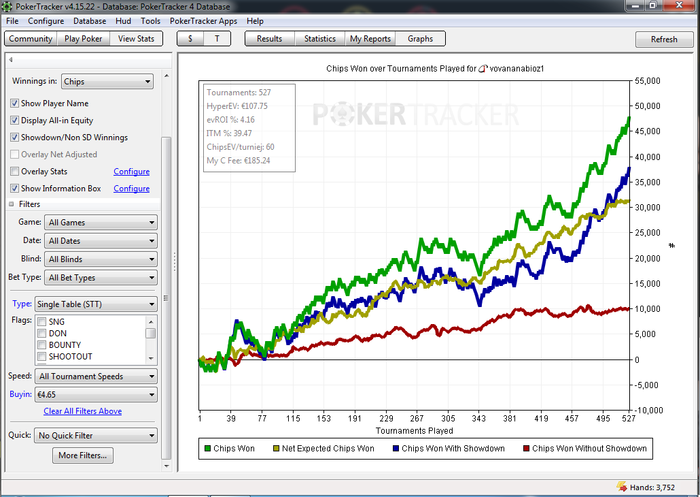
Task: Open the Hud menu
Action: click(123, 21)
